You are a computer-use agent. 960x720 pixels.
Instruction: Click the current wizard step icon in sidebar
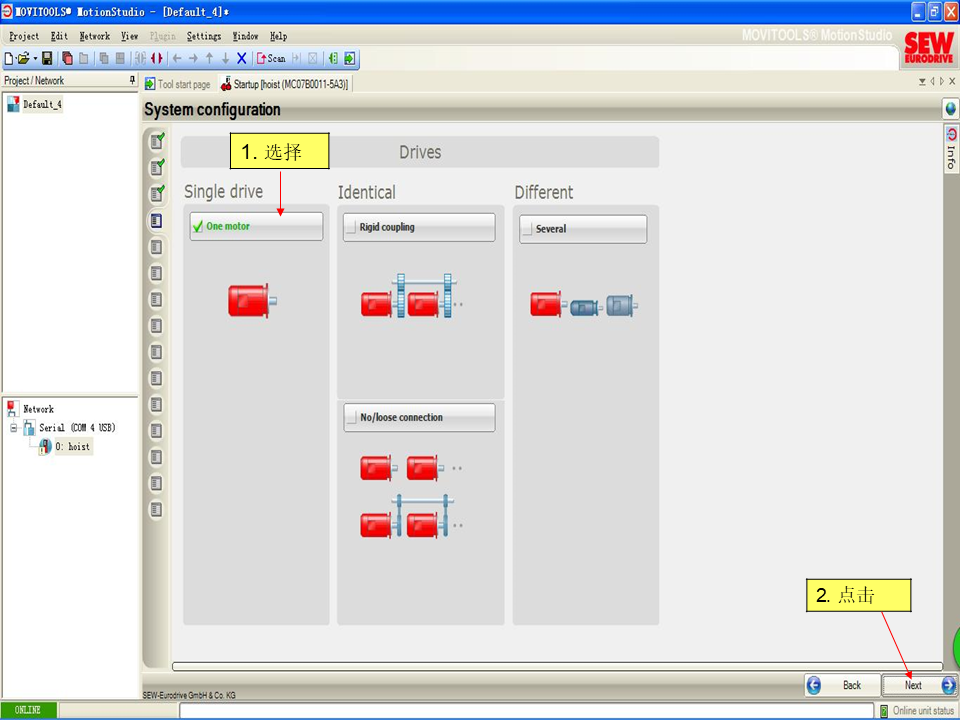pos(156,220)
